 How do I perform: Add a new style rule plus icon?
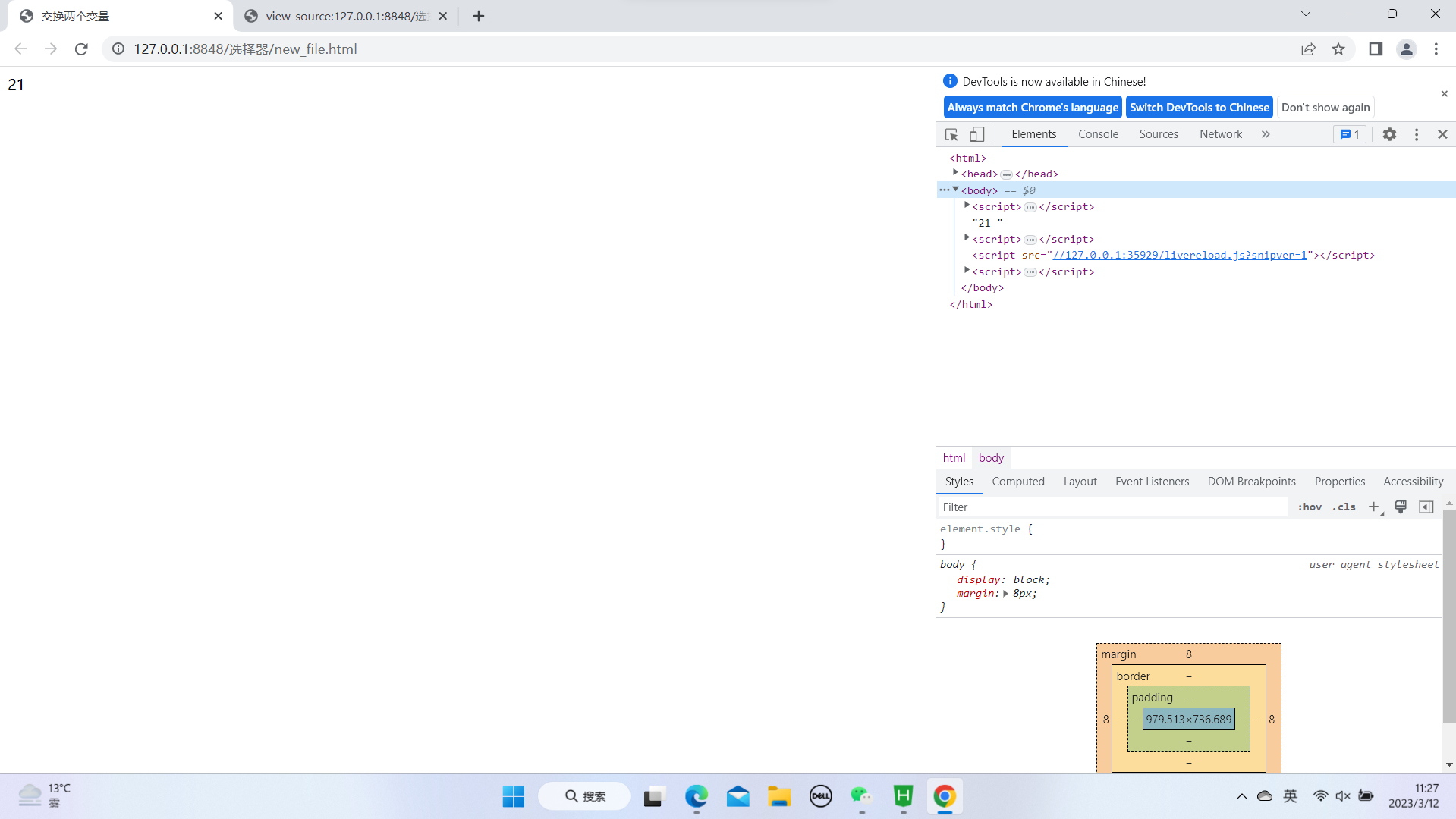tap(1374, 507)
